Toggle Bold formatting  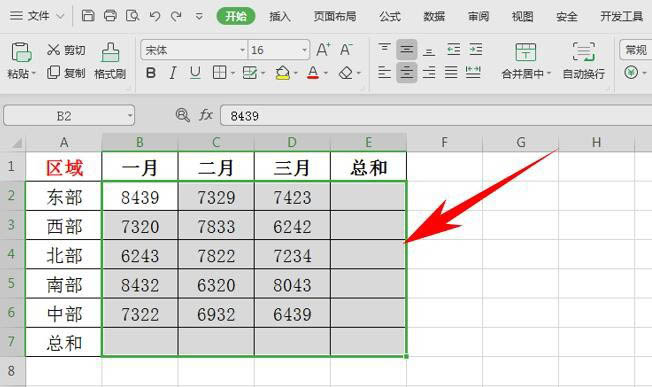point(151,73)
